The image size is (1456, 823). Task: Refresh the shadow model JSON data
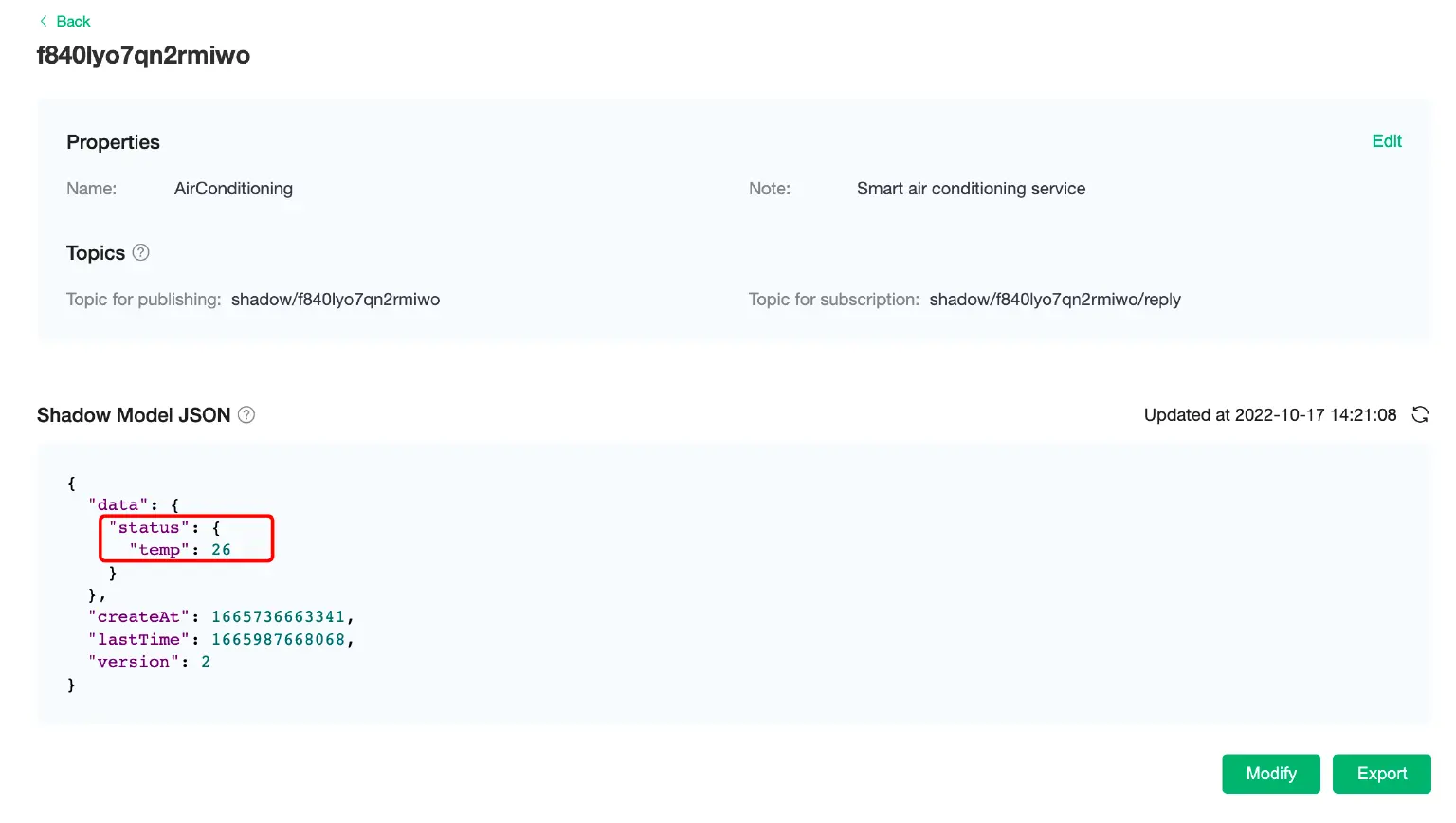[1419, 414]
